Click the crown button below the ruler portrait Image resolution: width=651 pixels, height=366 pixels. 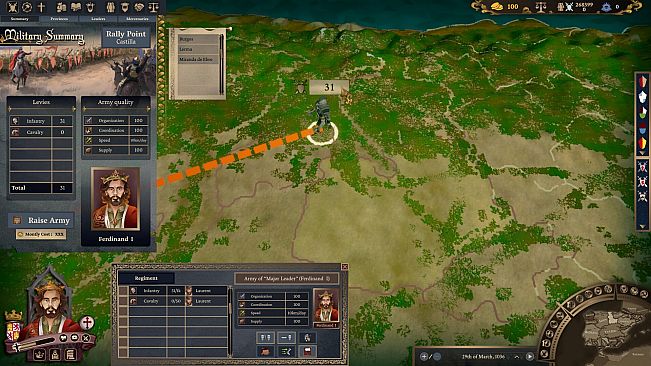39,354
